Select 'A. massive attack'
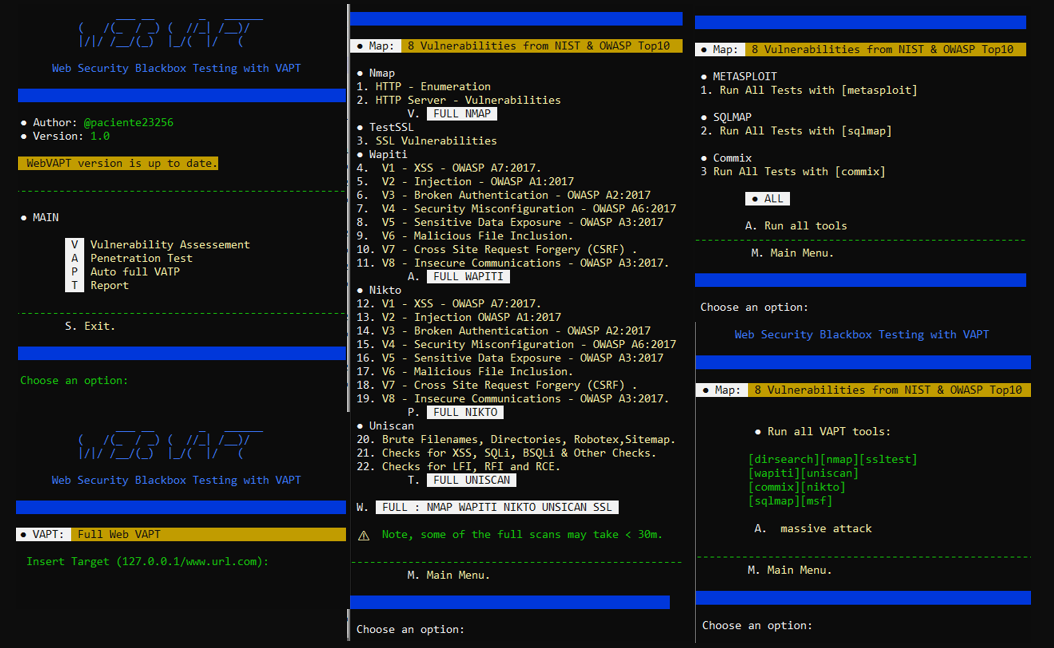The height and width of the screenshot is (648, 1054). coord(813,528)
